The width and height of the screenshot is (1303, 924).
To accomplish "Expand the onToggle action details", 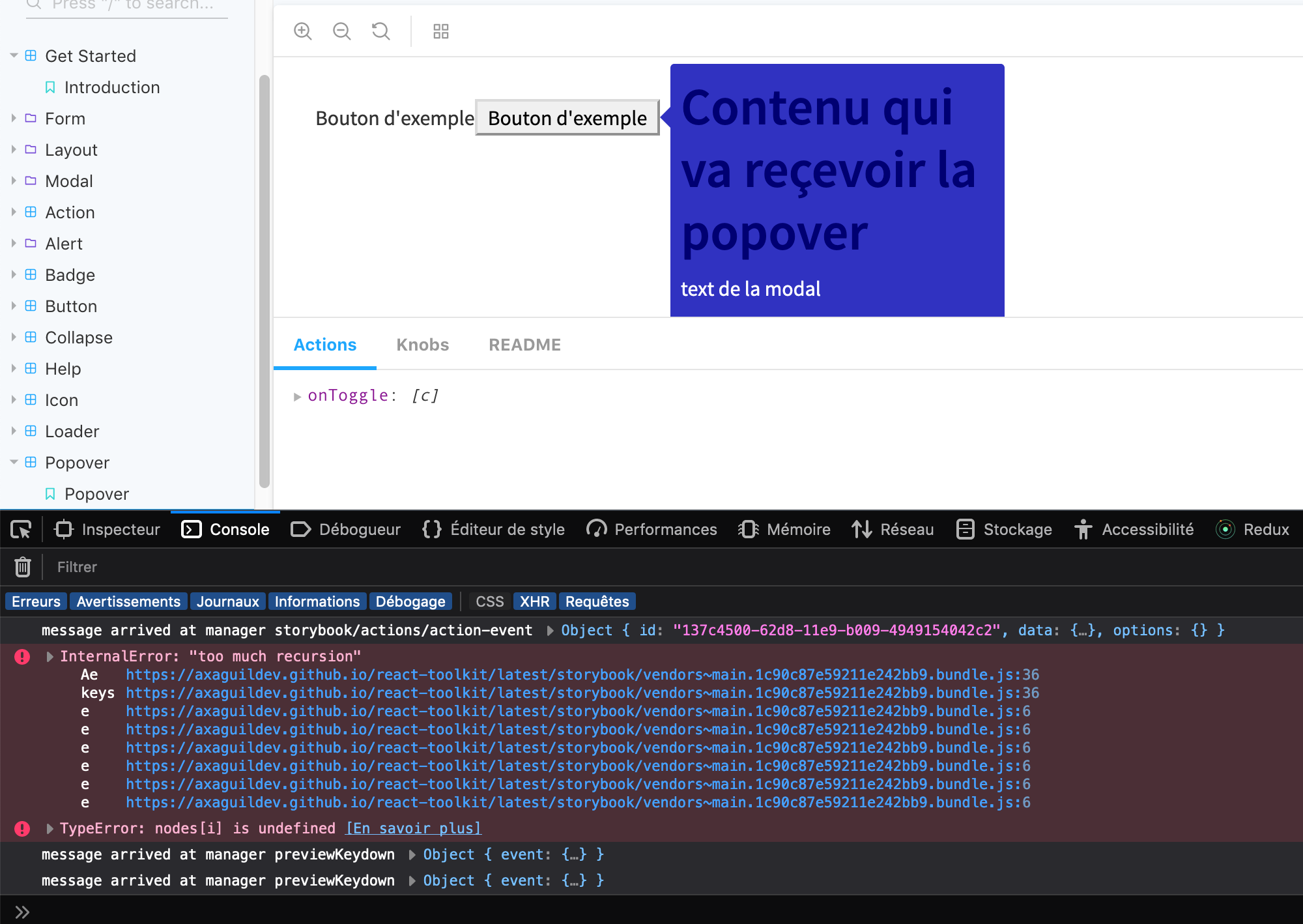I will pos(298,396).
